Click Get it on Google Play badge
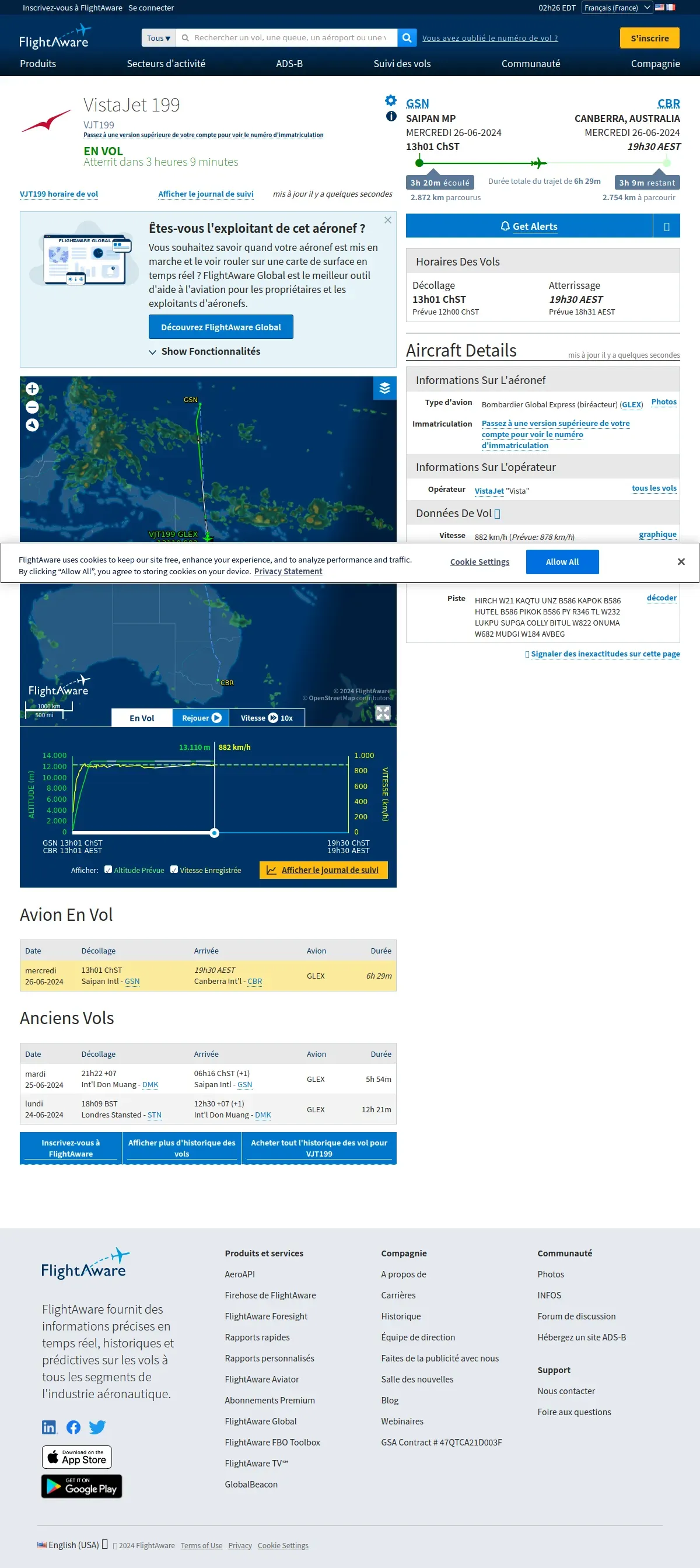This screenshot has width=700, height=1568. pyautogui.click(x=82, y=1486)
